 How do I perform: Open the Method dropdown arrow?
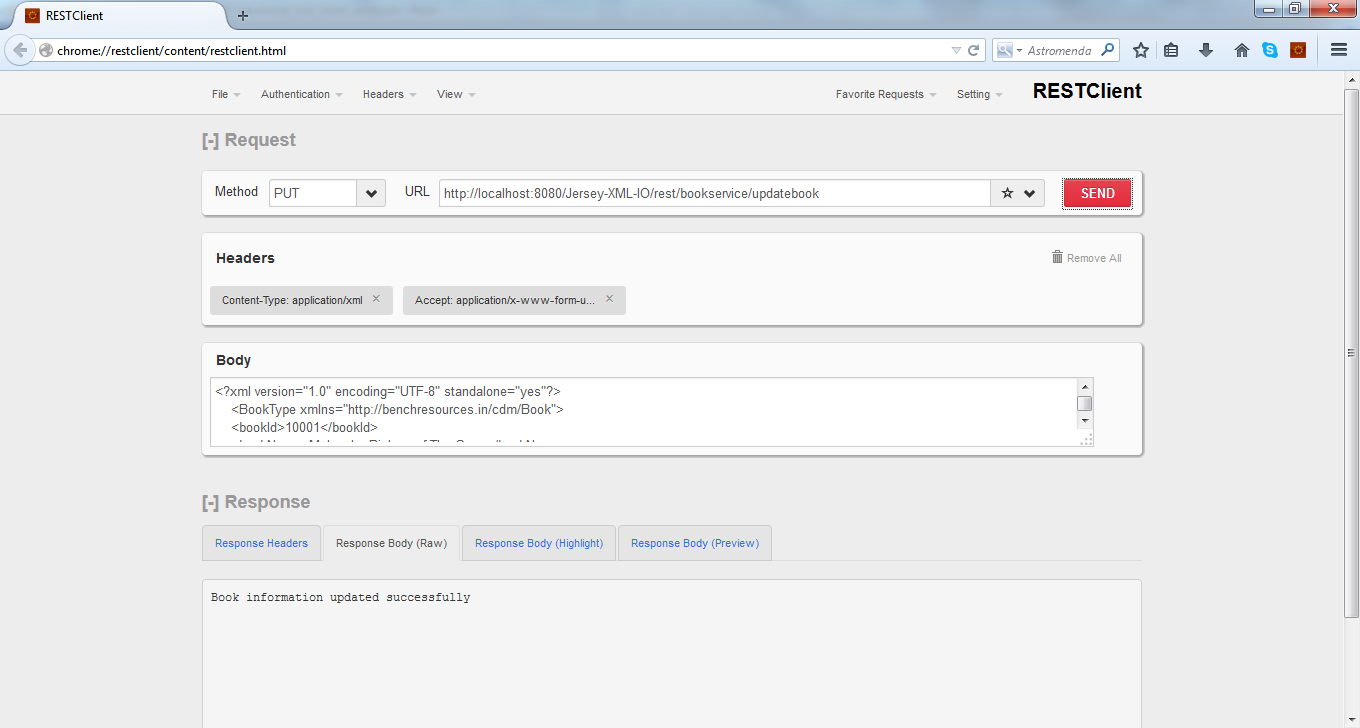point(371,194)
